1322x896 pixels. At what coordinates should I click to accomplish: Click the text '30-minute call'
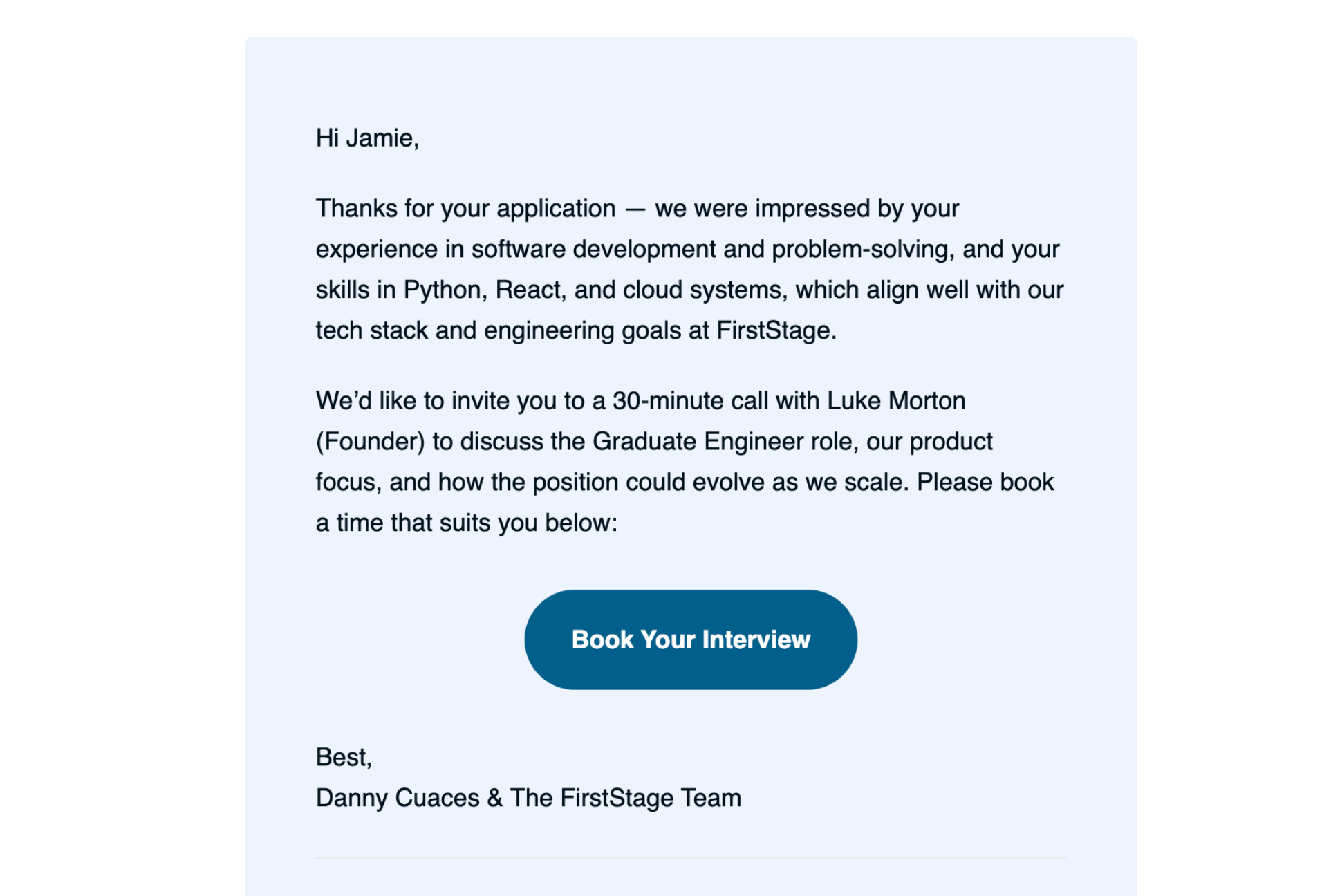(691, 400)
